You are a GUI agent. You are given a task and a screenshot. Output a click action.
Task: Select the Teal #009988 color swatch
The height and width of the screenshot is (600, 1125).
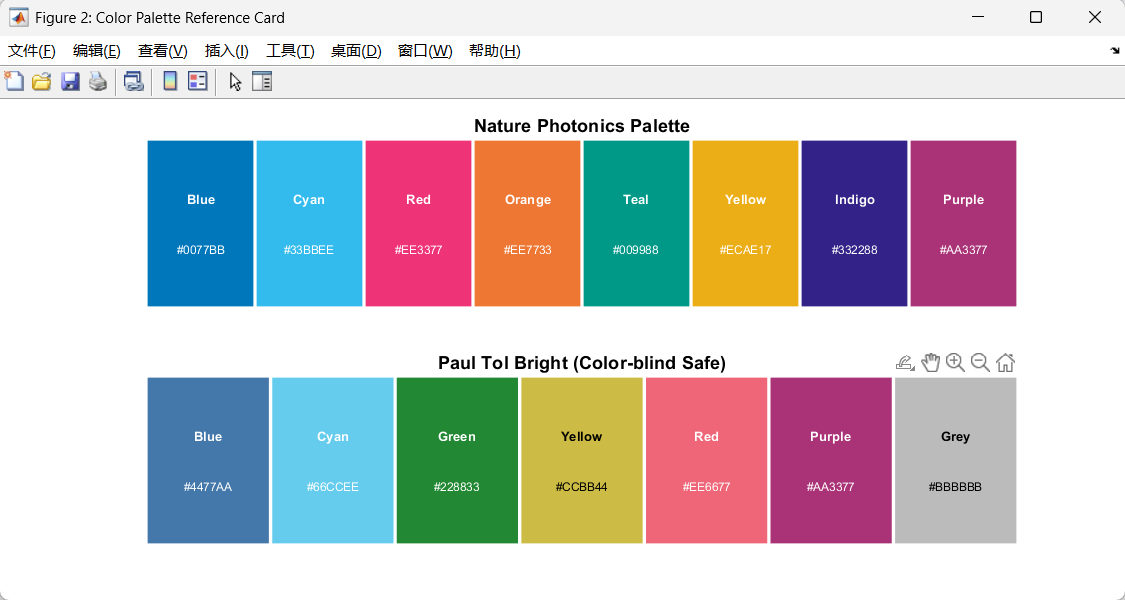[x=636, y=223]
